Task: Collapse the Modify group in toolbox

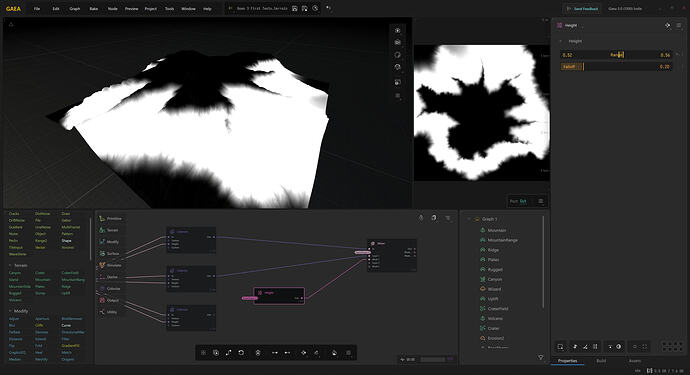Action: [10, 311]
